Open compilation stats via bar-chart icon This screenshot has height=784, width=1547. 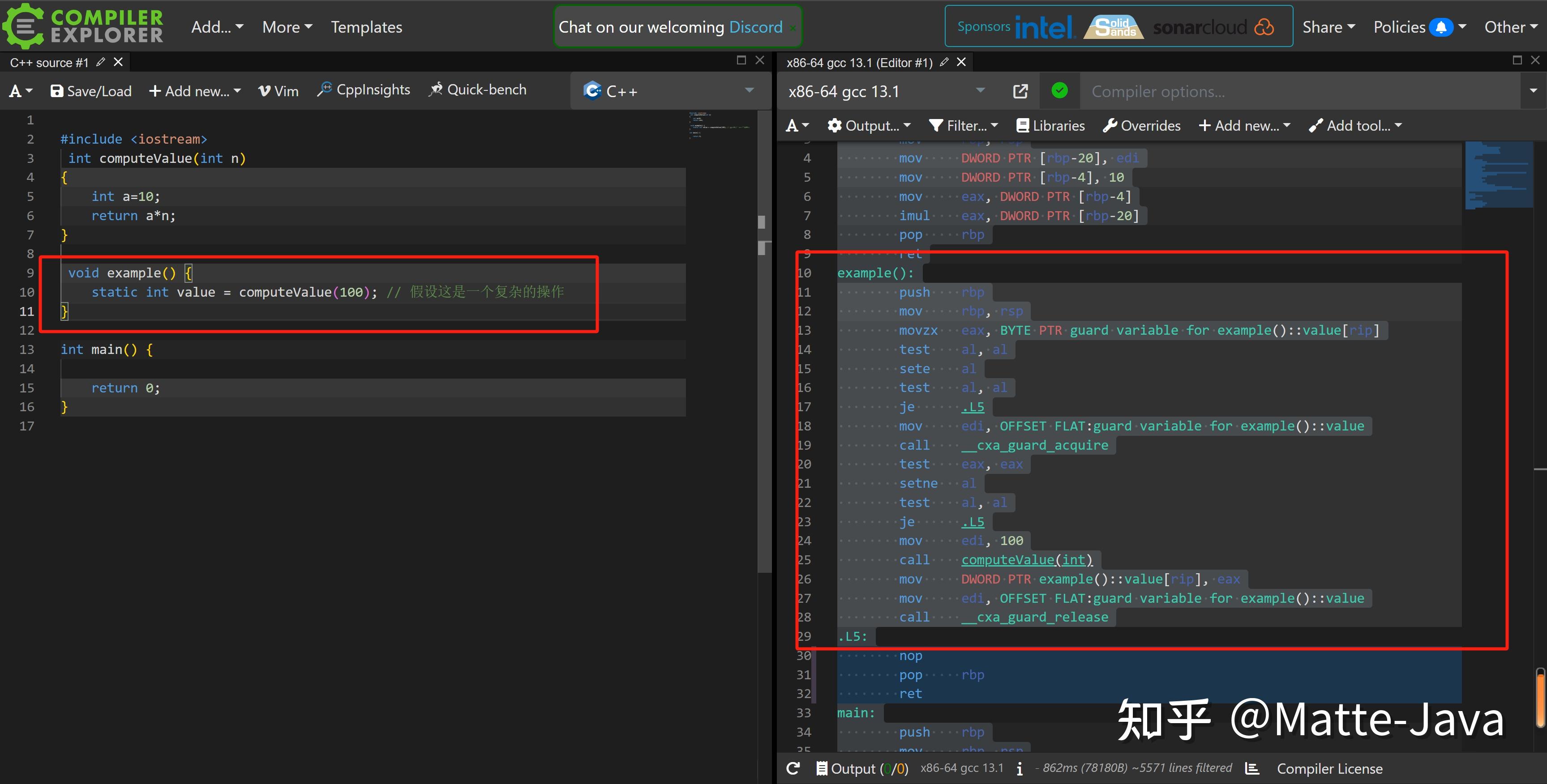(1252, 768)
